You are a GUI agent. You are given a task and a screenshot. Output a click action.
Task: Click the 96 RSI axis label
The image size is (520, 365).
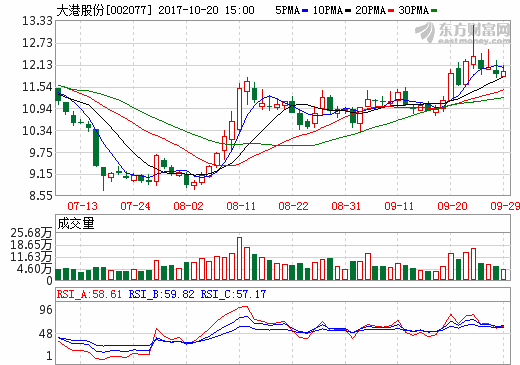46,310
